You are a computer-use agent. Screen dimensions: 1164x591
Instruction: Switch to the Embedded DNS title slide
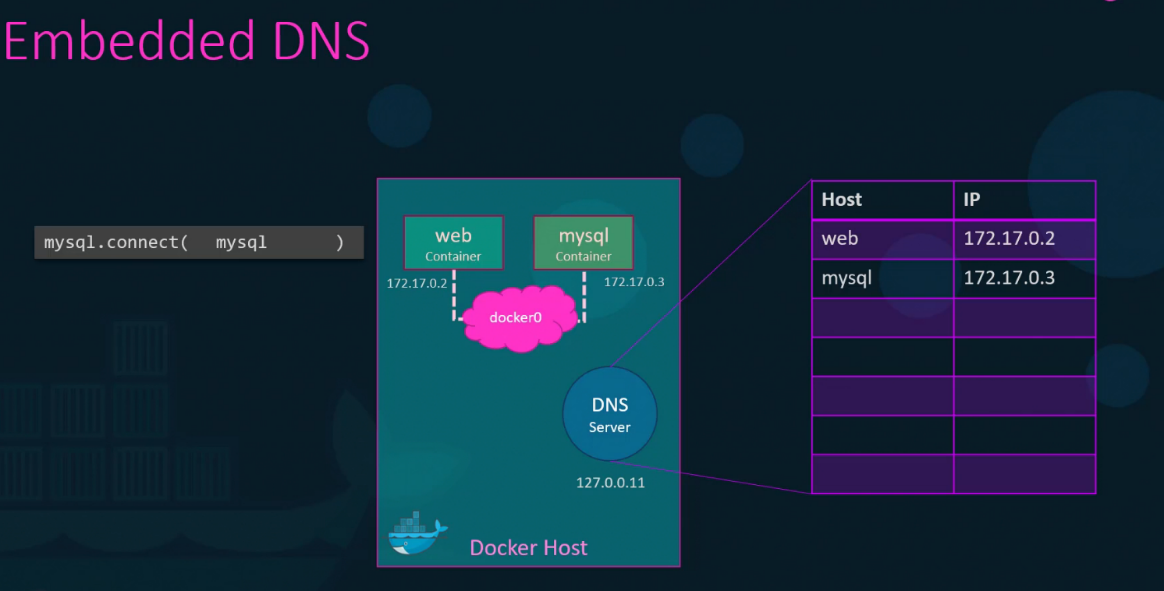click(186, 41)
